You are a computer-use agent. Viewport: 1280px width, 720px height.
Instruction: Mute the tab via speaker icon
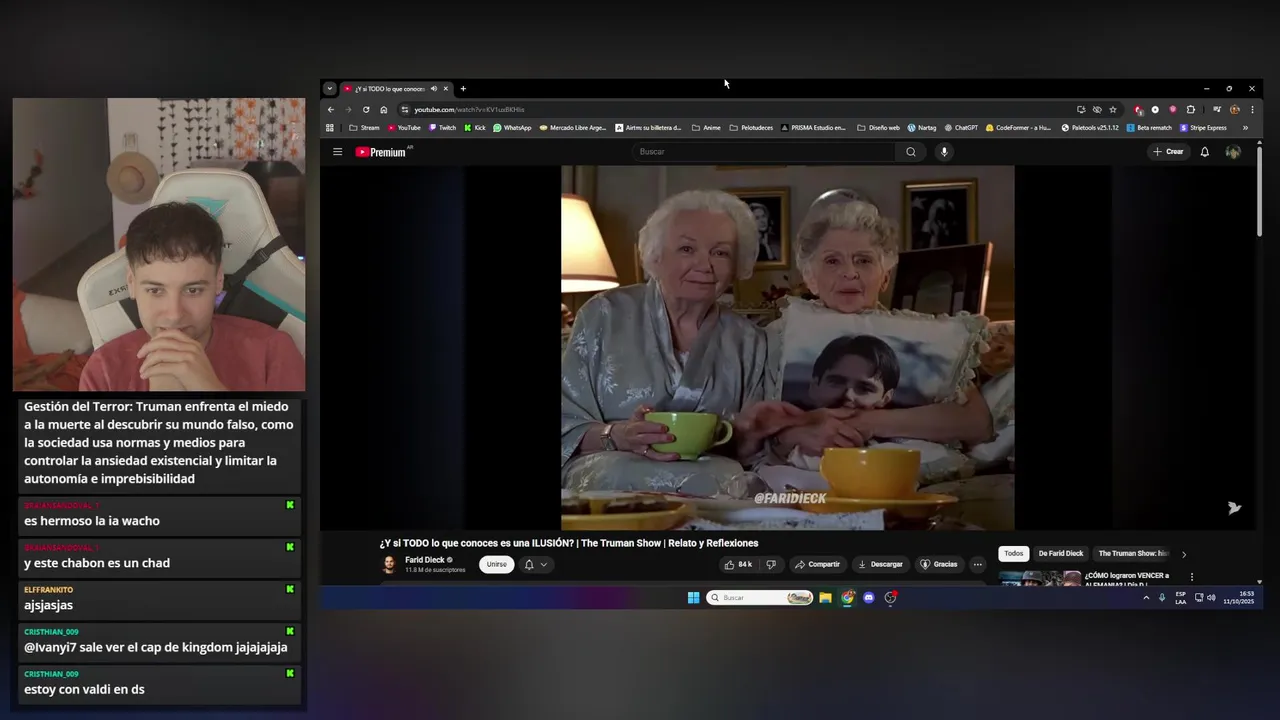(433, 89)
